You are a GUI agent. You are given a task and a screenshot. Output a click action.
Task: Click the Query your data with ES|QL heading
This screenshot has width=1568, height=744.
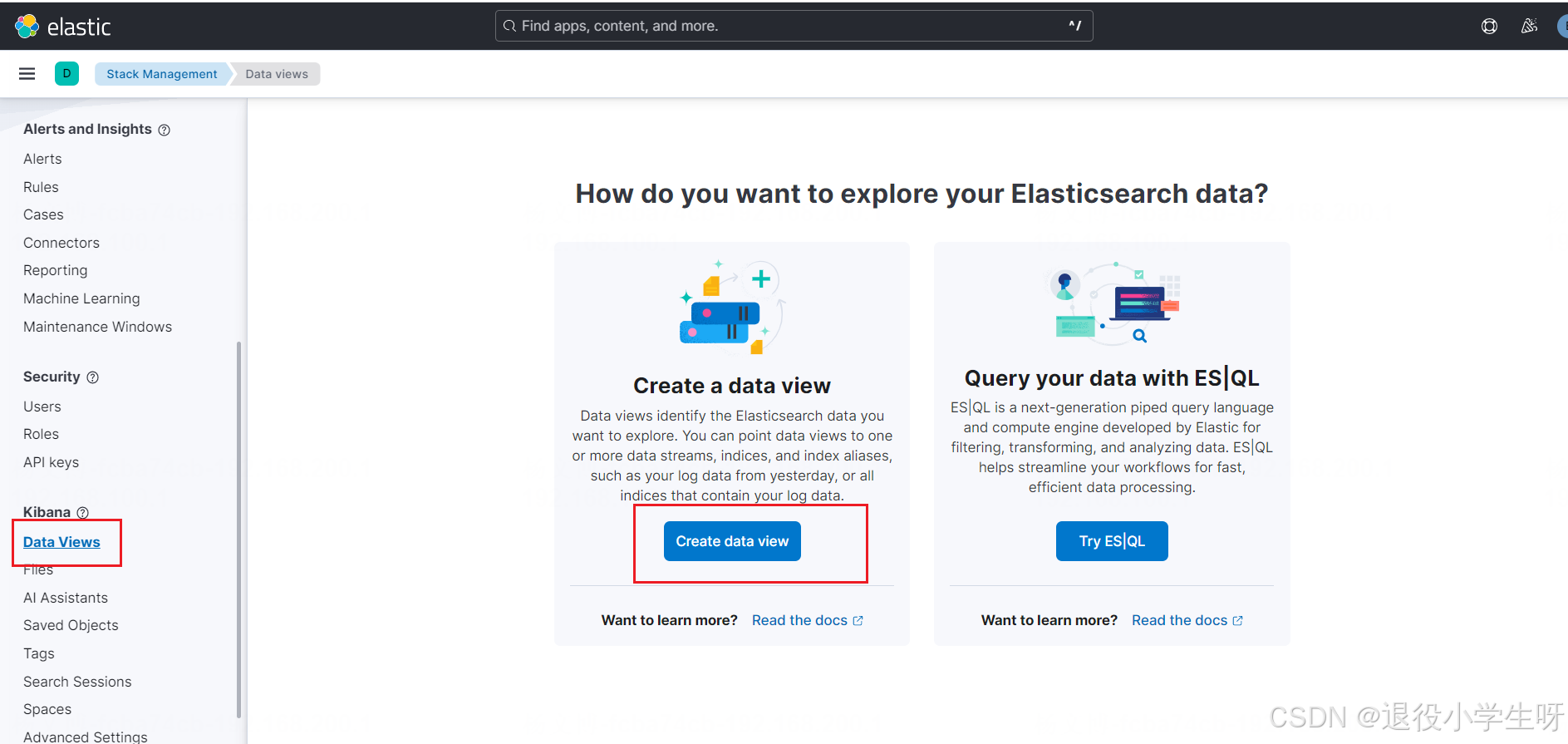click(x=1112, y=378)
